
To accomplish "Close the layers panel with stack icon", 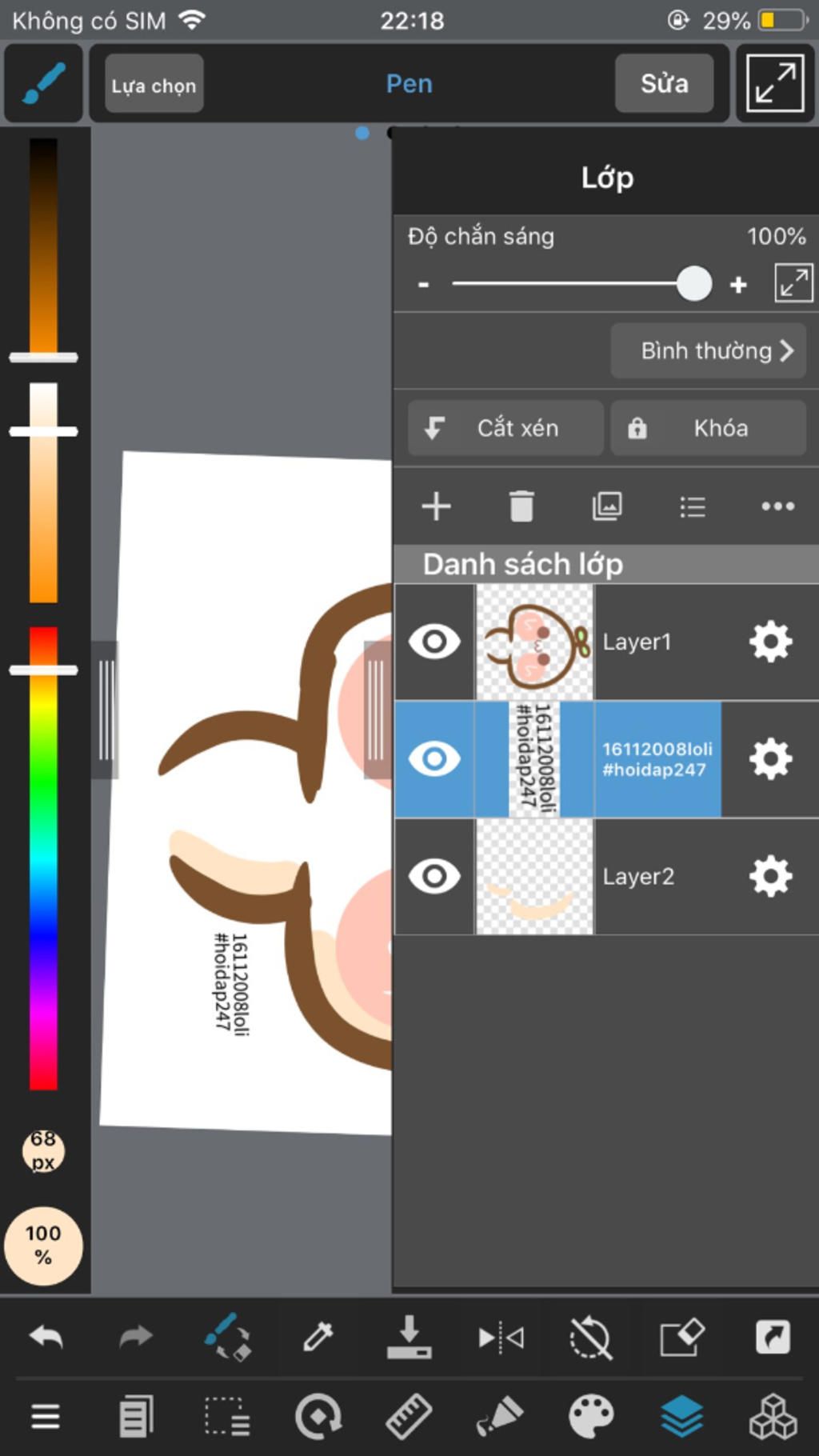I will tap(681, 1417).
